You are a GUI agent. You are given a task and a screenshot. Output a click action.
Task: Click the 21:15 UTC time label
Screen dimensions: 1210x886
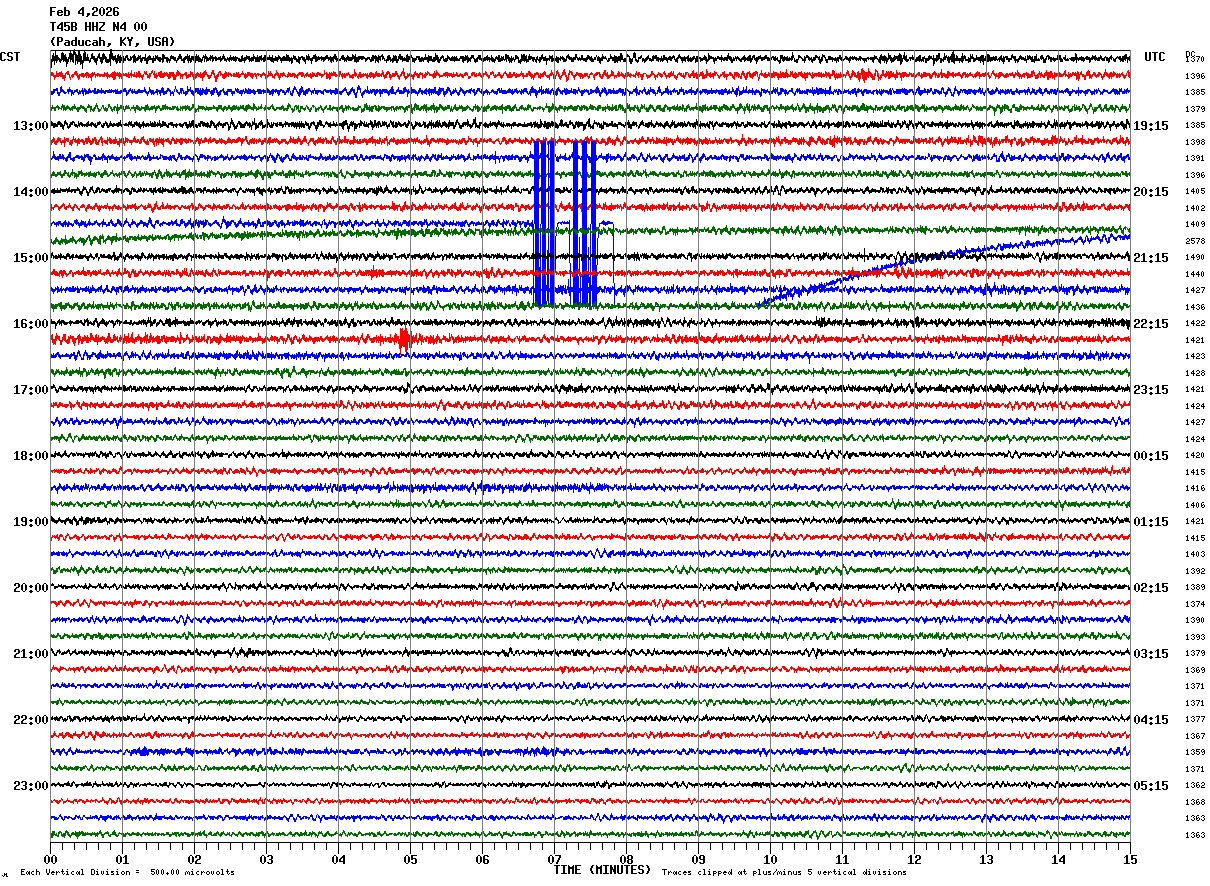pos(1151,258)
